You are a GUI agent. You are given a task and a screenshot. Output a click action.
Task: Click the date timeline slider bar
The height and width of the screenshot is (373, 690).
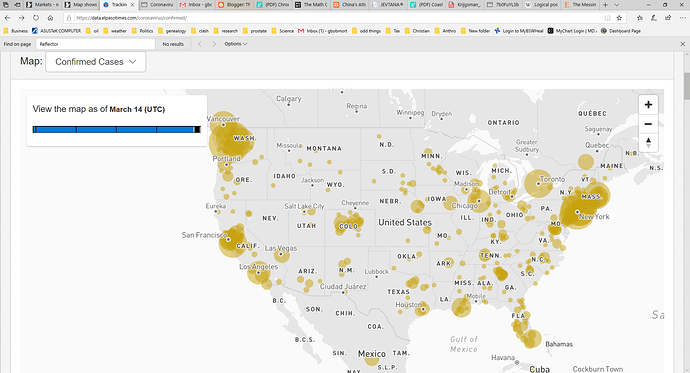tap(117, 129)
